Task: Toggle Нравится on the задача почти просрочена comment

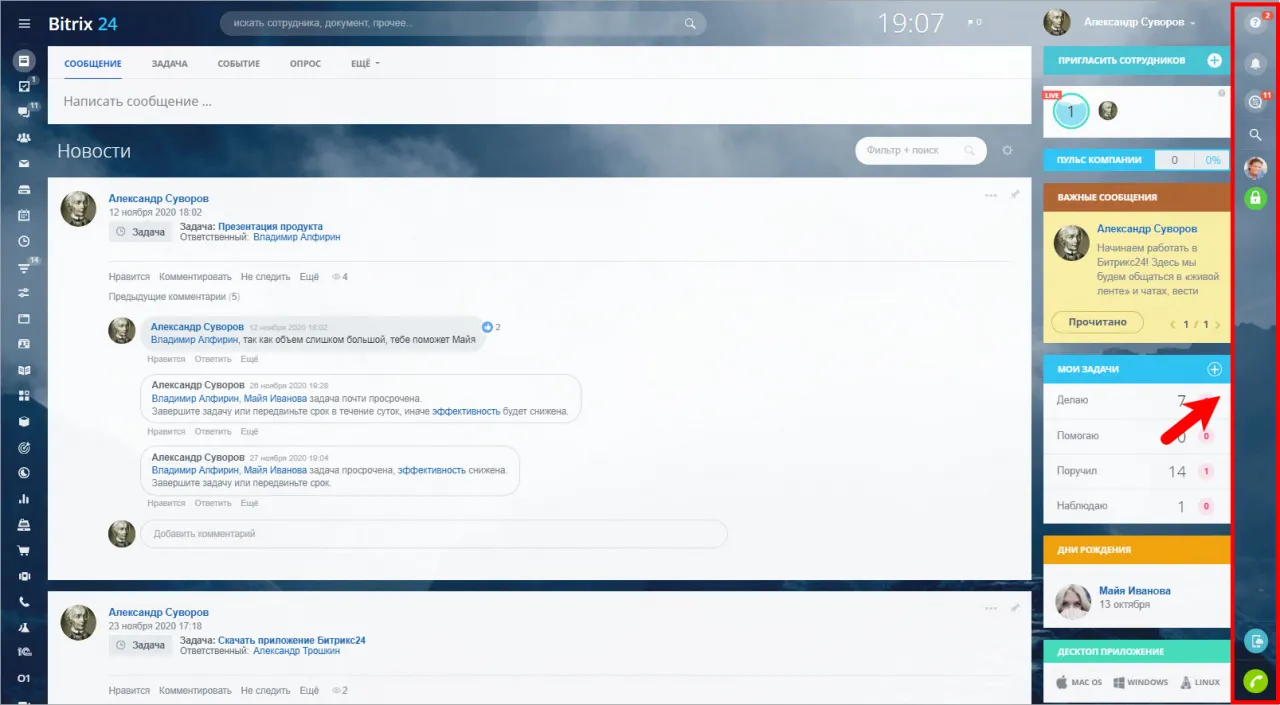Action: click(166, 432)
